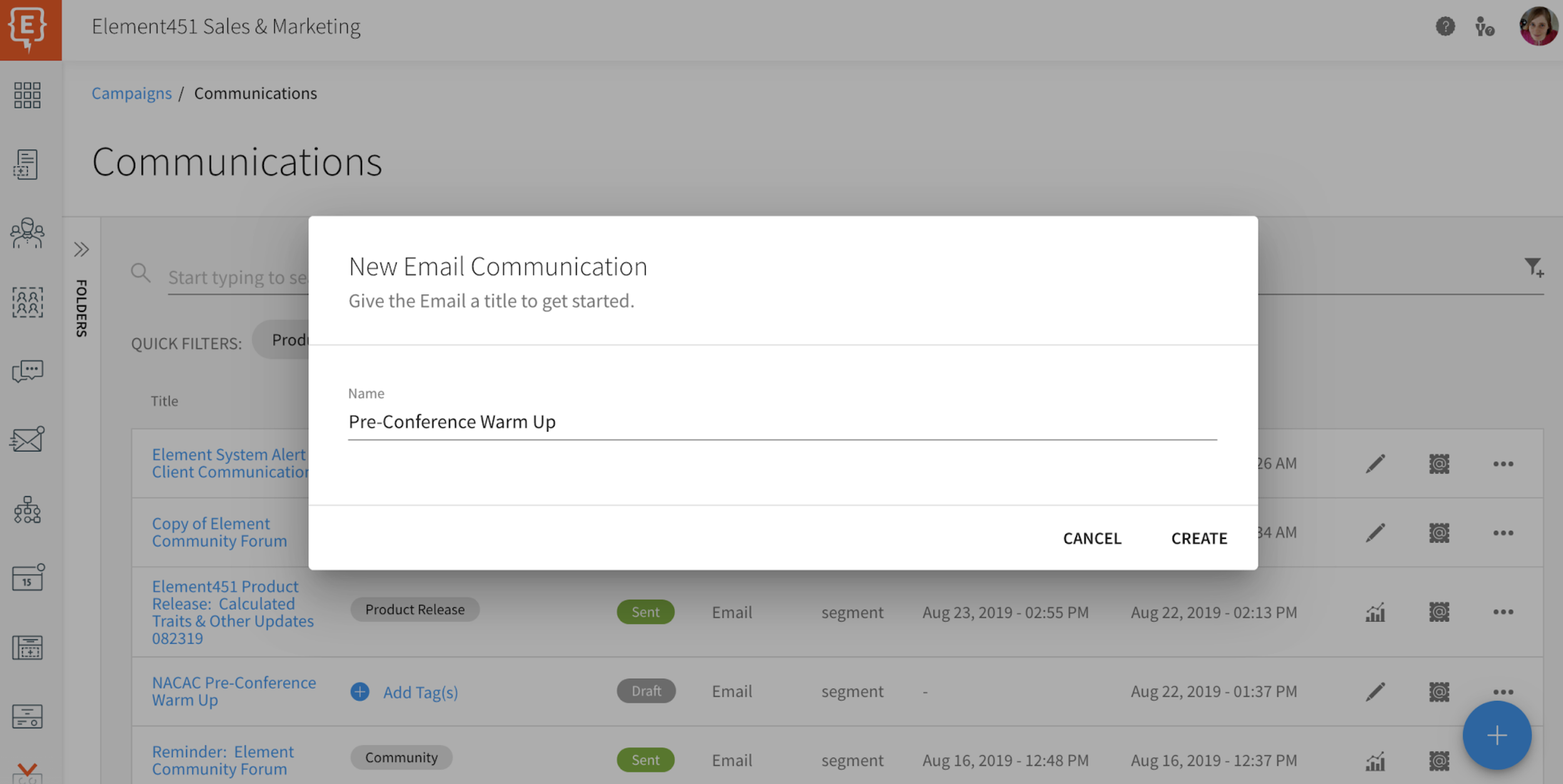Edit Copy of Element Community Forum pencil
1563x784 pixels.
pos(1375,533)
